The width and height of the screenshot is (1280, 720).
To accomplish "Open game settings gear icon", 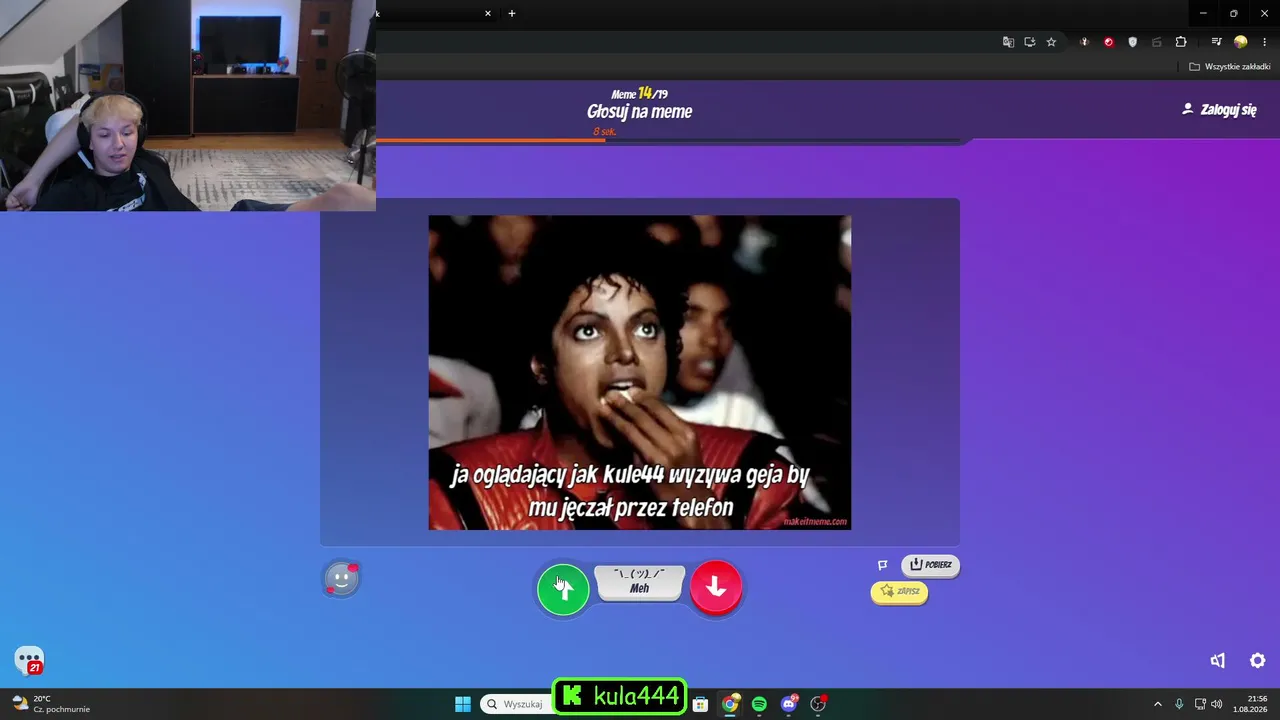I will pyautogui.click(x=1258, y=660).
